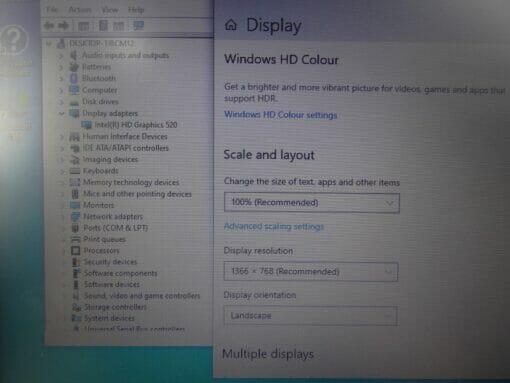Click the Network adapters icon
This screenshot has height=383, width=510.
point(75,216)
